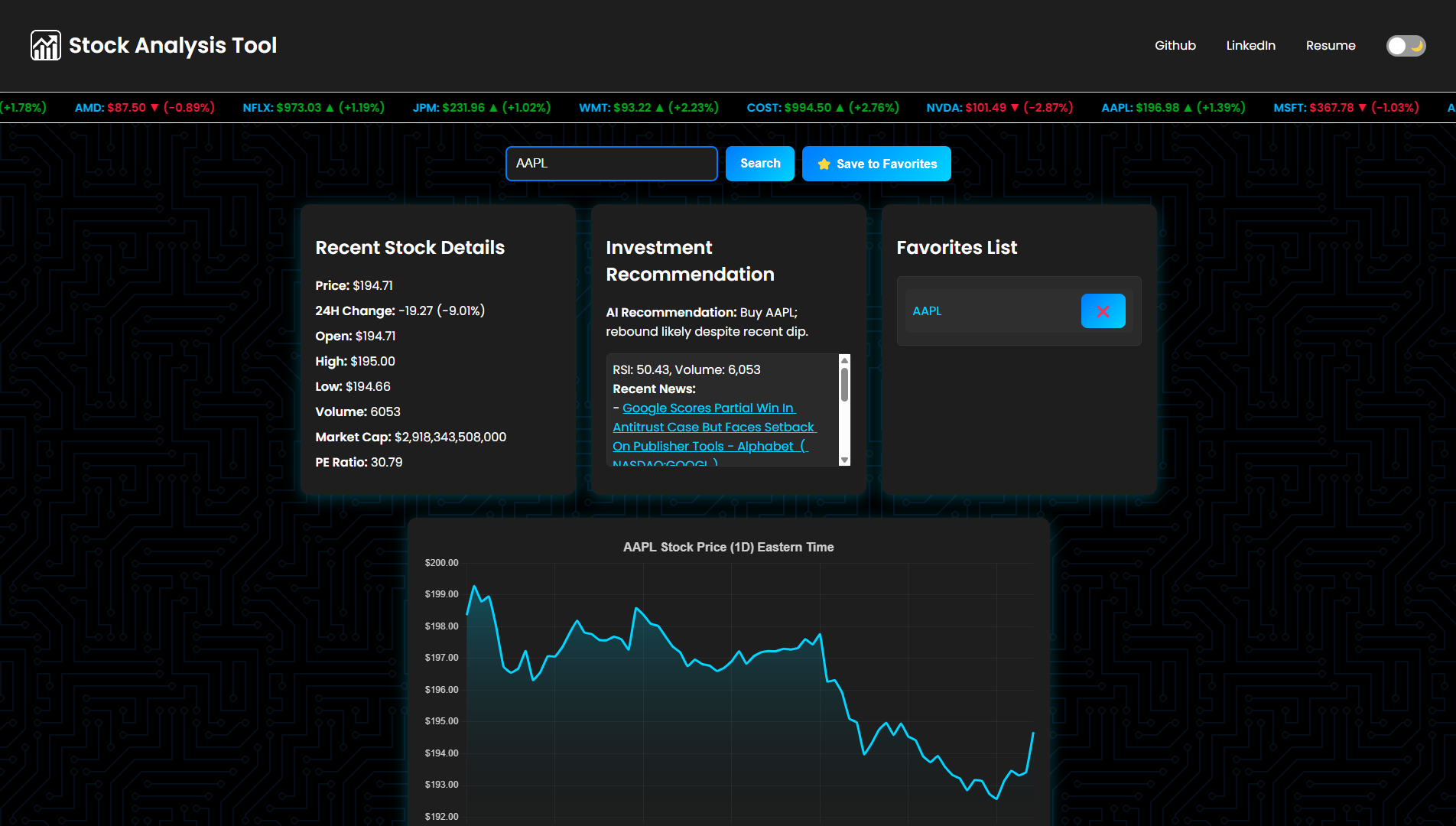Click the $193.00 y-axis label
Viewport: 1456px width, 826px height.
442,785
